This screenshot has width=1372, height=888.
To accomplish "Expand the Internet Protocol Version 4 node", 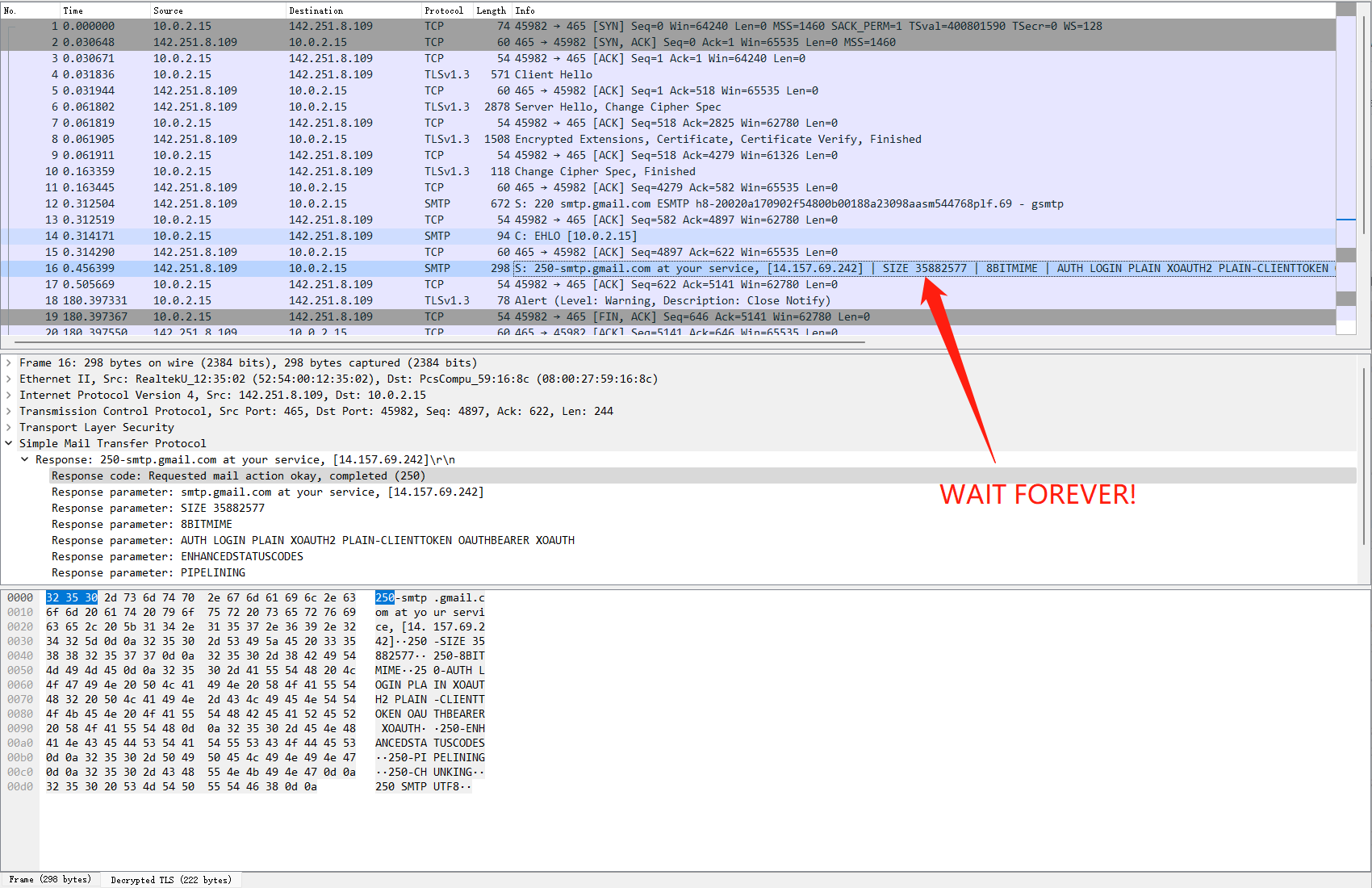I will [x=9, y=396].
